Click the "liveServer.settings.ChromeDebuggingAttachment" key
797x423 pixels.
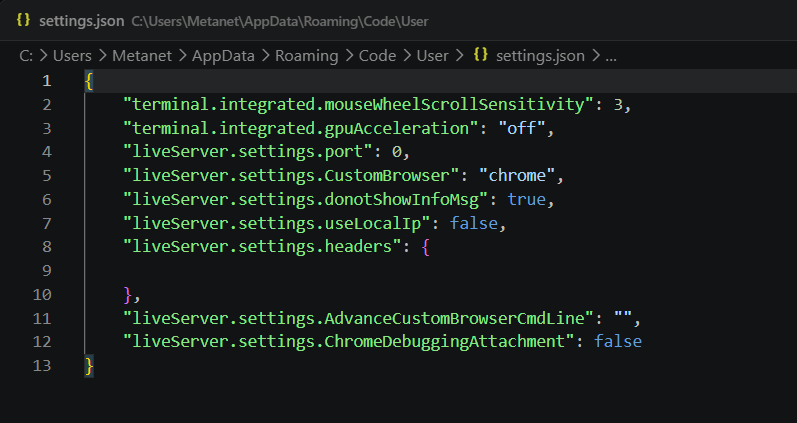click(x=349, y=341)
